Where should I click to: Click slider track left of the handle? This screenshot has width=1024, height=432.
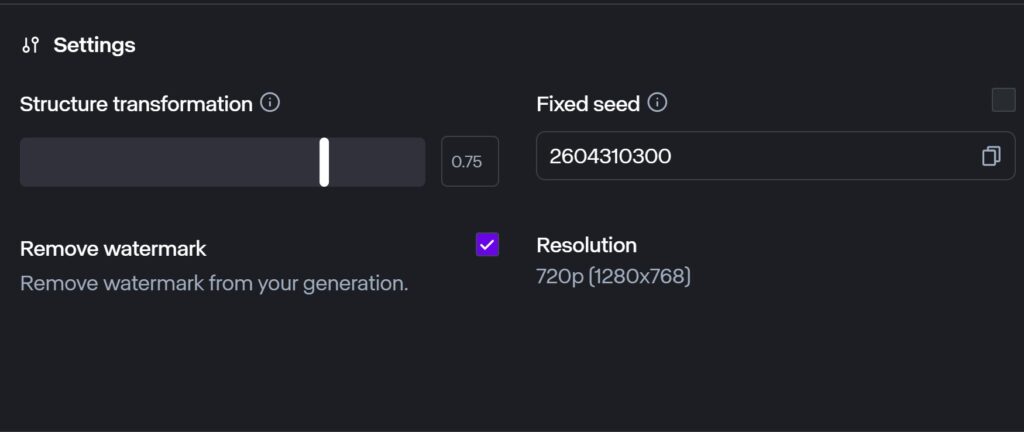coord(170,162)
